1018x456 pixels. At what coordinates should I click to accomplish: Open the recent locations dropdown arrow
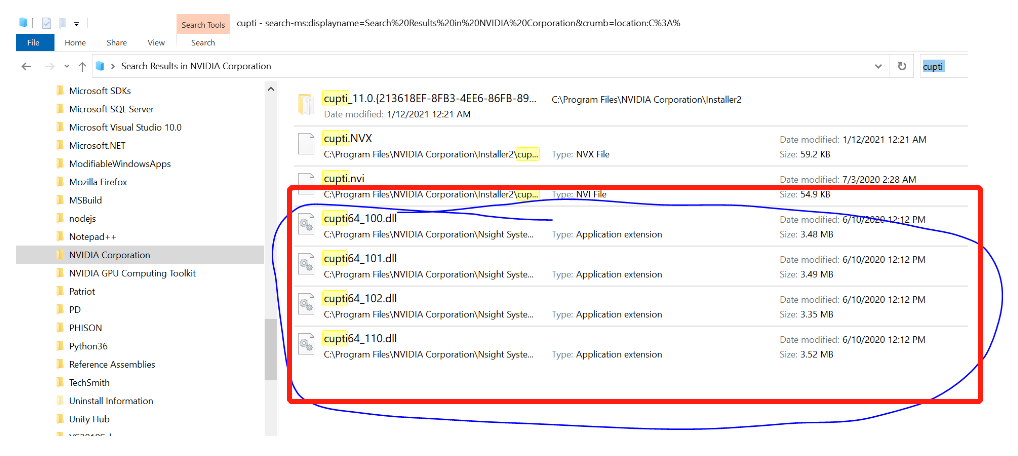66,66
